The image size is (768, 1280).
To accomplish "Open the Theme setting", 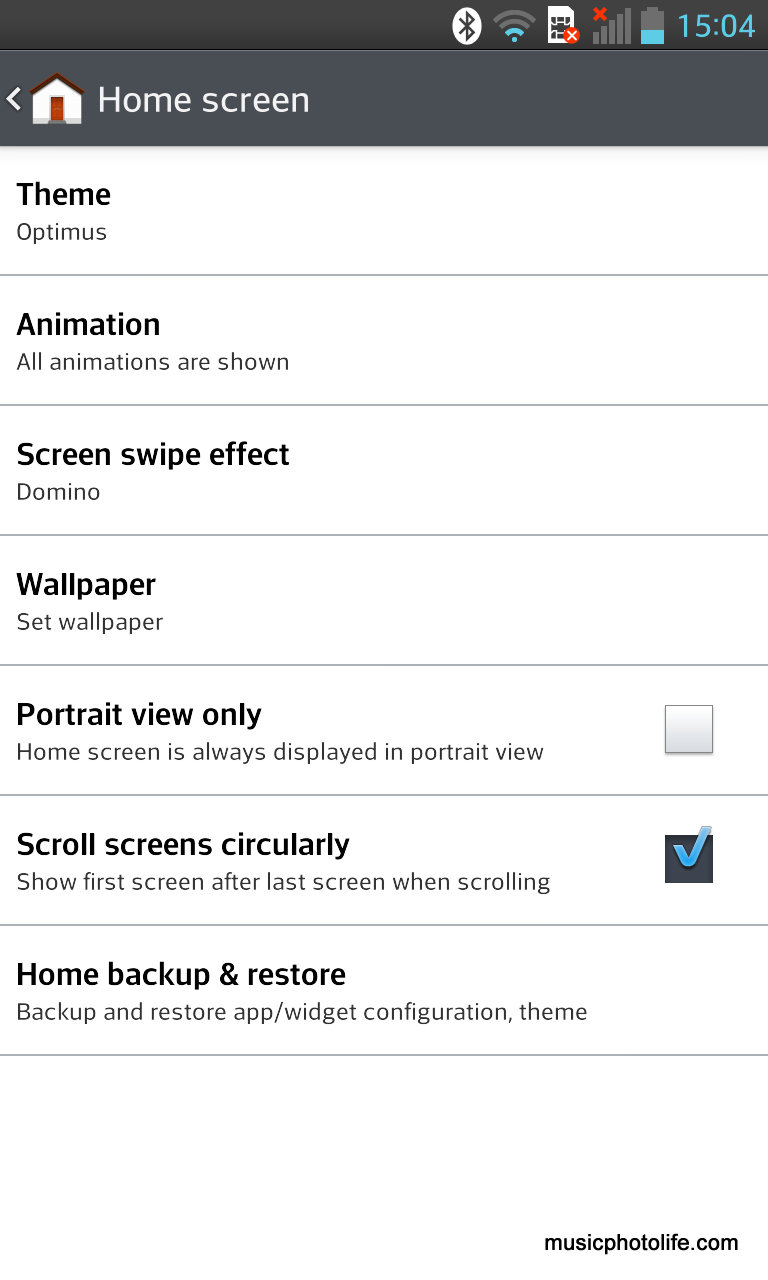I will pos(384,211).
